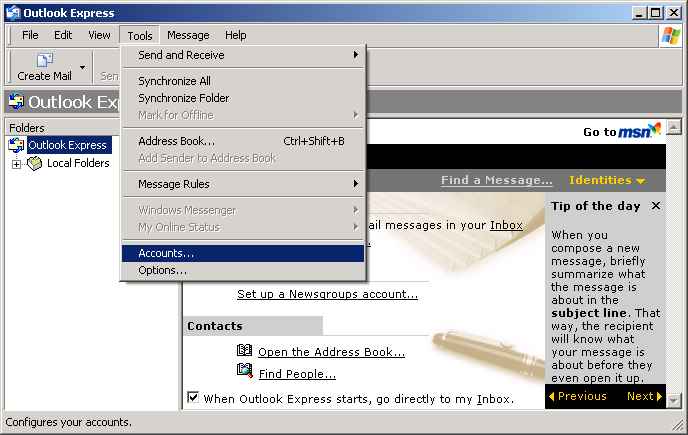Select Options... in the Tools menu
Image resolution: width=688 pixels, height=435 pixels.
[243, 270]
